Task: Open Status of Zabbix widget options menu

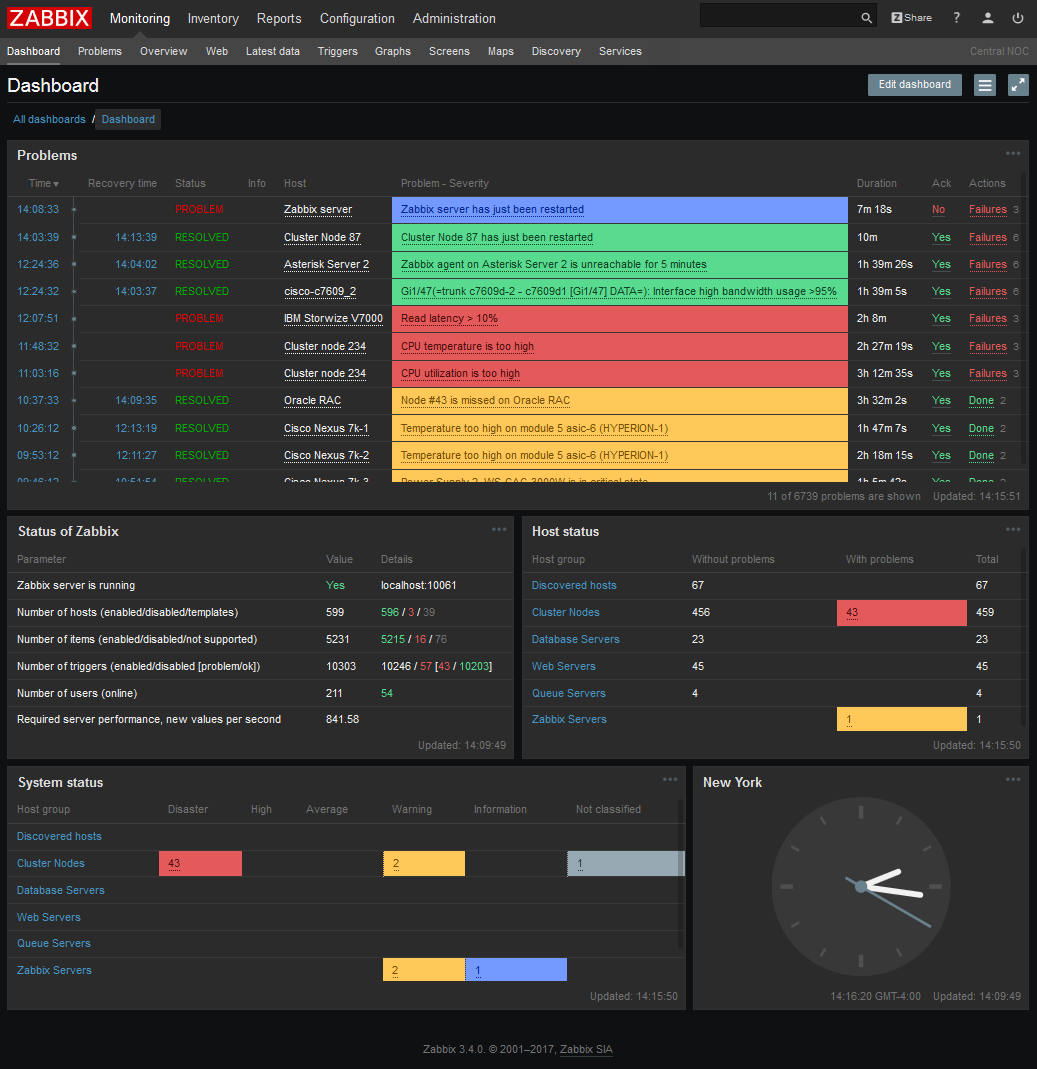Action: click(x=497, y=529)
